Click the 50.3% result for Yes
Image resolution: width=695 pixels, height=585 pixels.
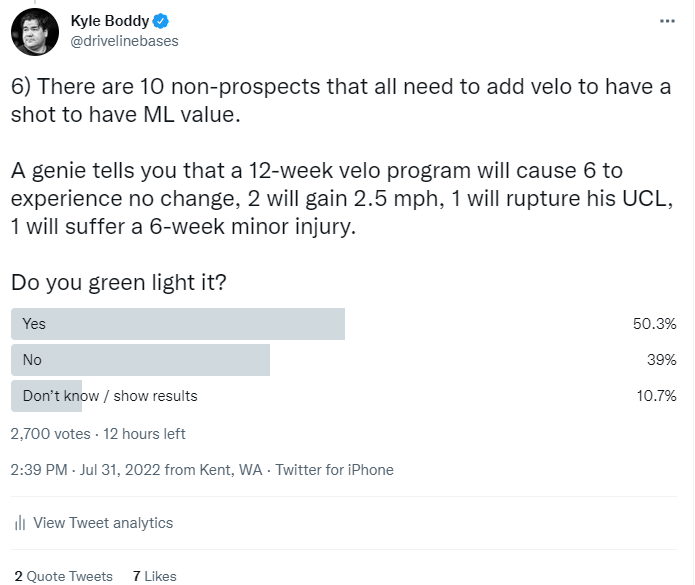654,324
